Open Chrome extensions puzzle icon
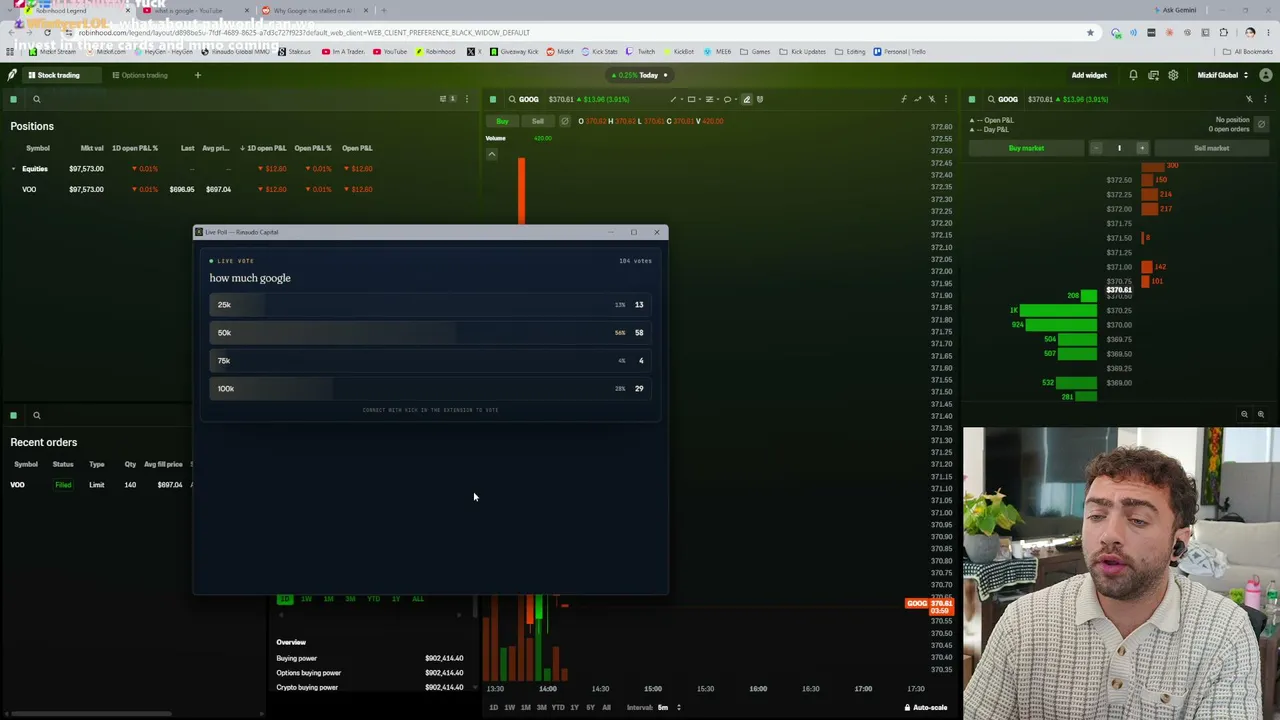 pyautogui.click(x=1223, y=32)
